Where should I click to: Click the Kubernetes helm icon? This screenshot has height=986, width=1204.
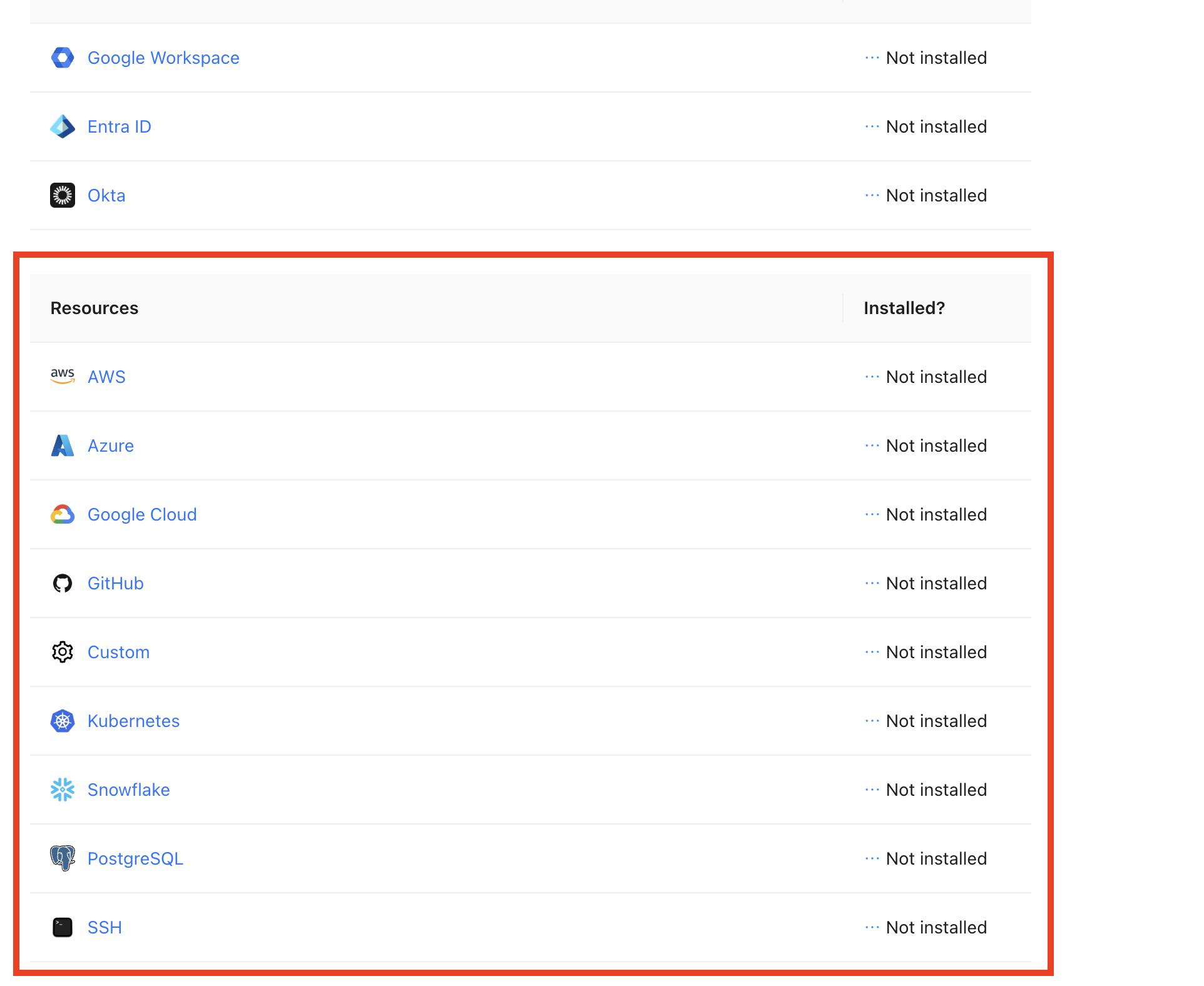click(x=63, y=721)
